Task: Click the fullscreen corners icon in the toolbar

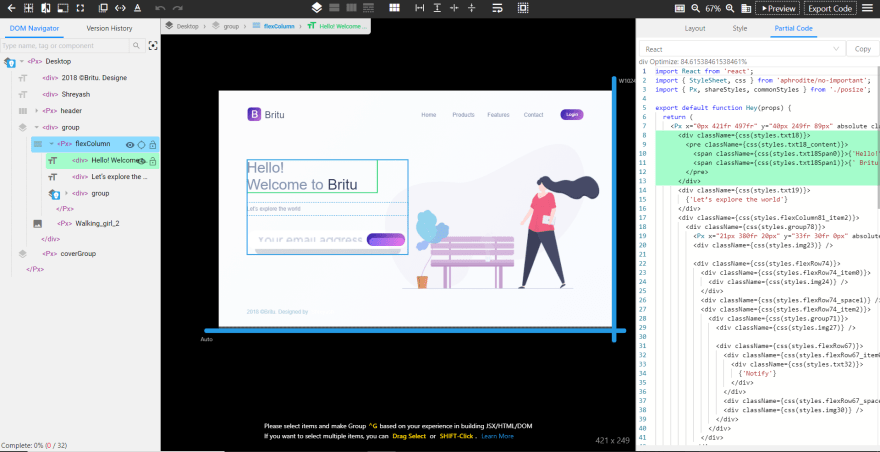Action: pyautogui.click(x=80, y=8)
